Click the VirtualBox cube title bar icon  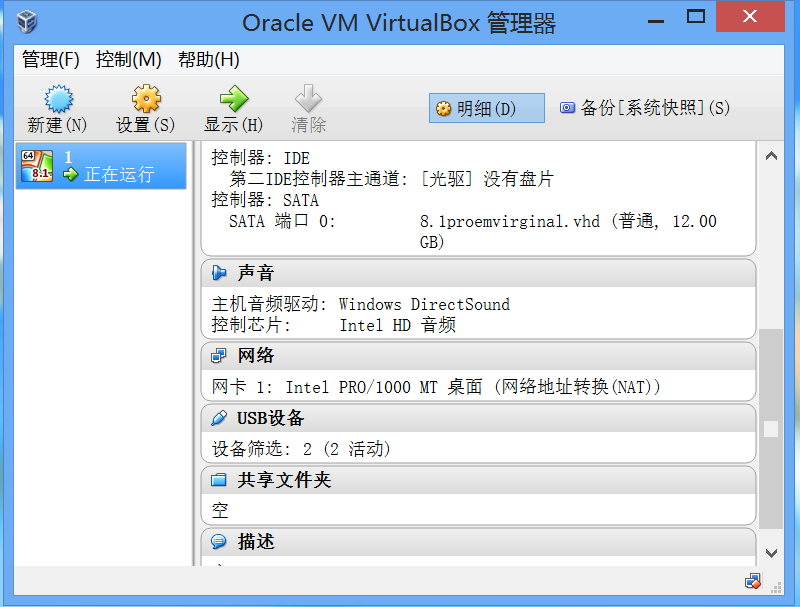(27, 22)
